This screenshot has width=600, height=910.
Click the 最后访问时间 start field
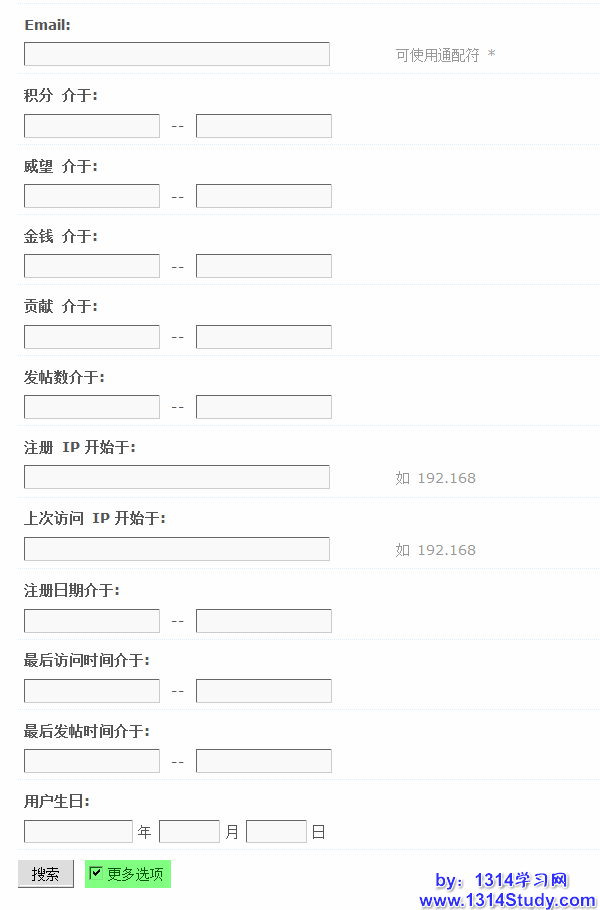tap(92, 691)
